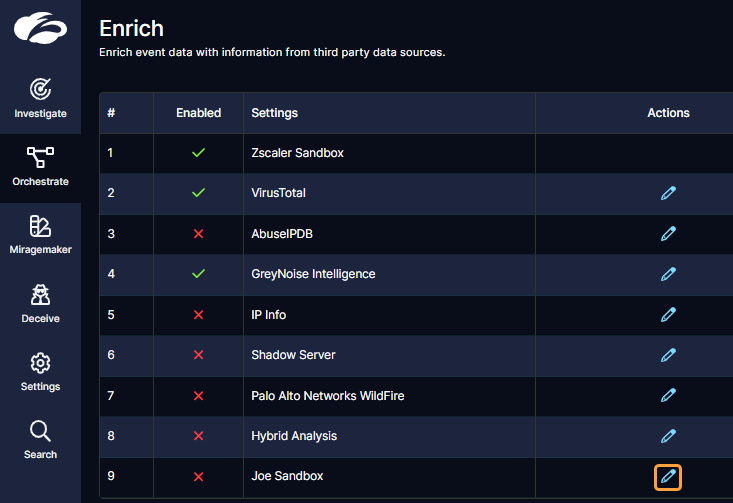The width and height of the screenshot is (733, 503).
Task: Click the Zscaler logo icon
Action: click(40, 28)
